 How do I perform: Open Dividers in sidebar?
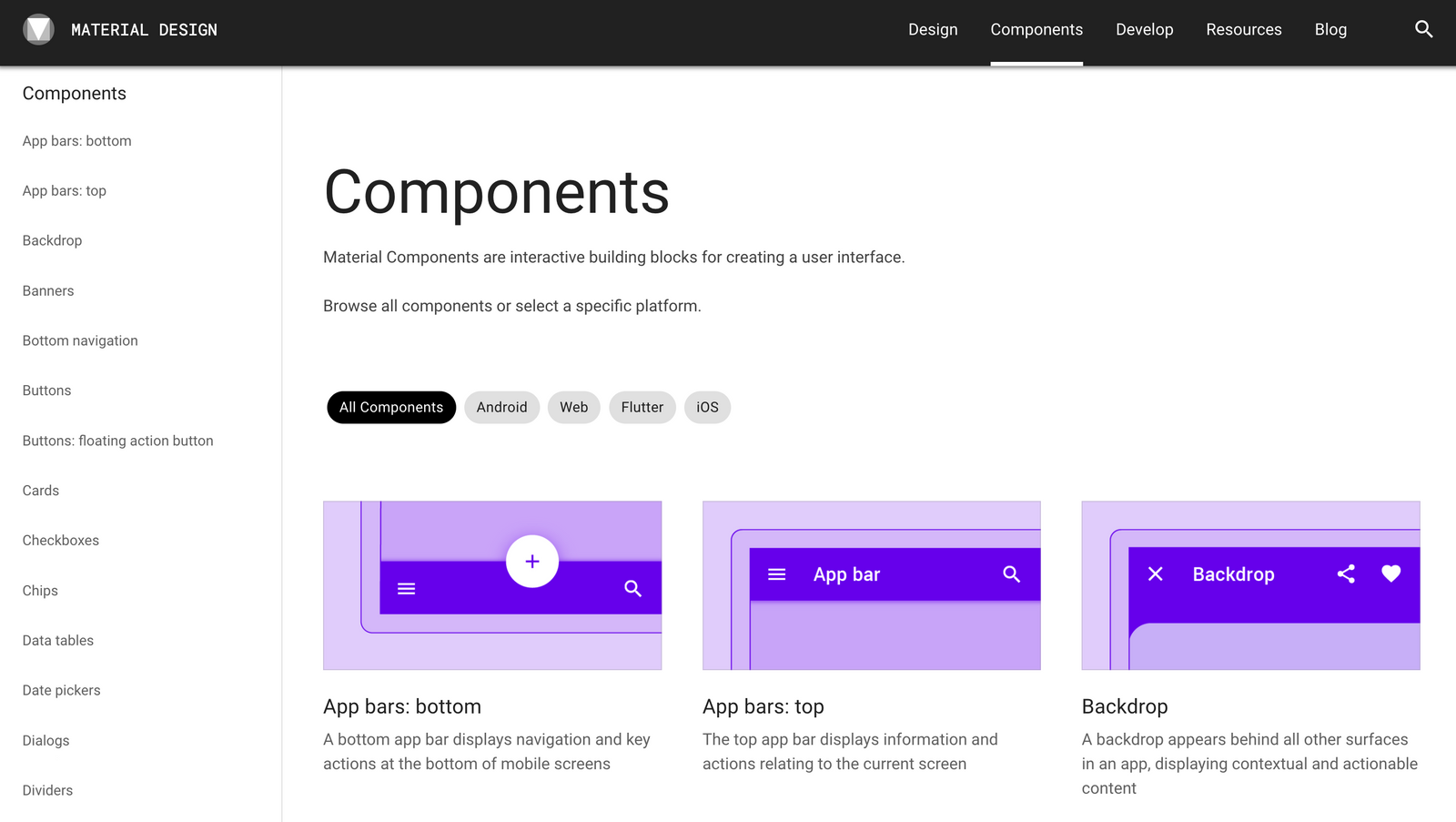pyautogui.click(x=47, y=790)
